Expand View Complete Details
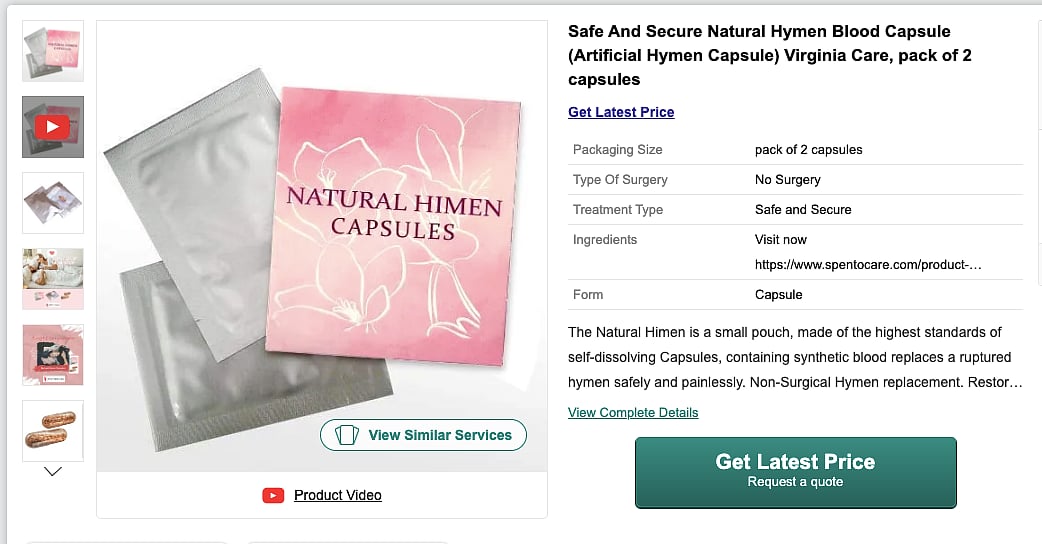This screenshot has width=1042, height=544. click(x=633, y=412)
